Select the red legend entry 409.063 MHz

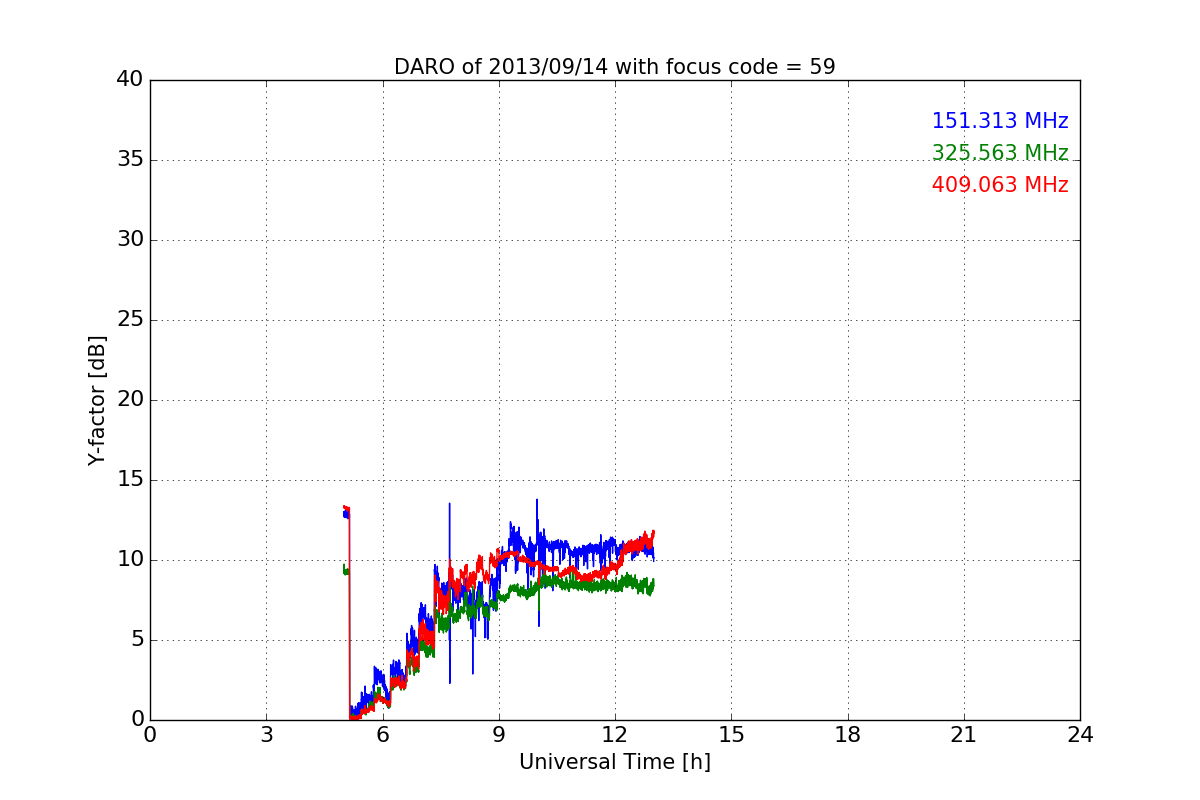(1000, 185)
